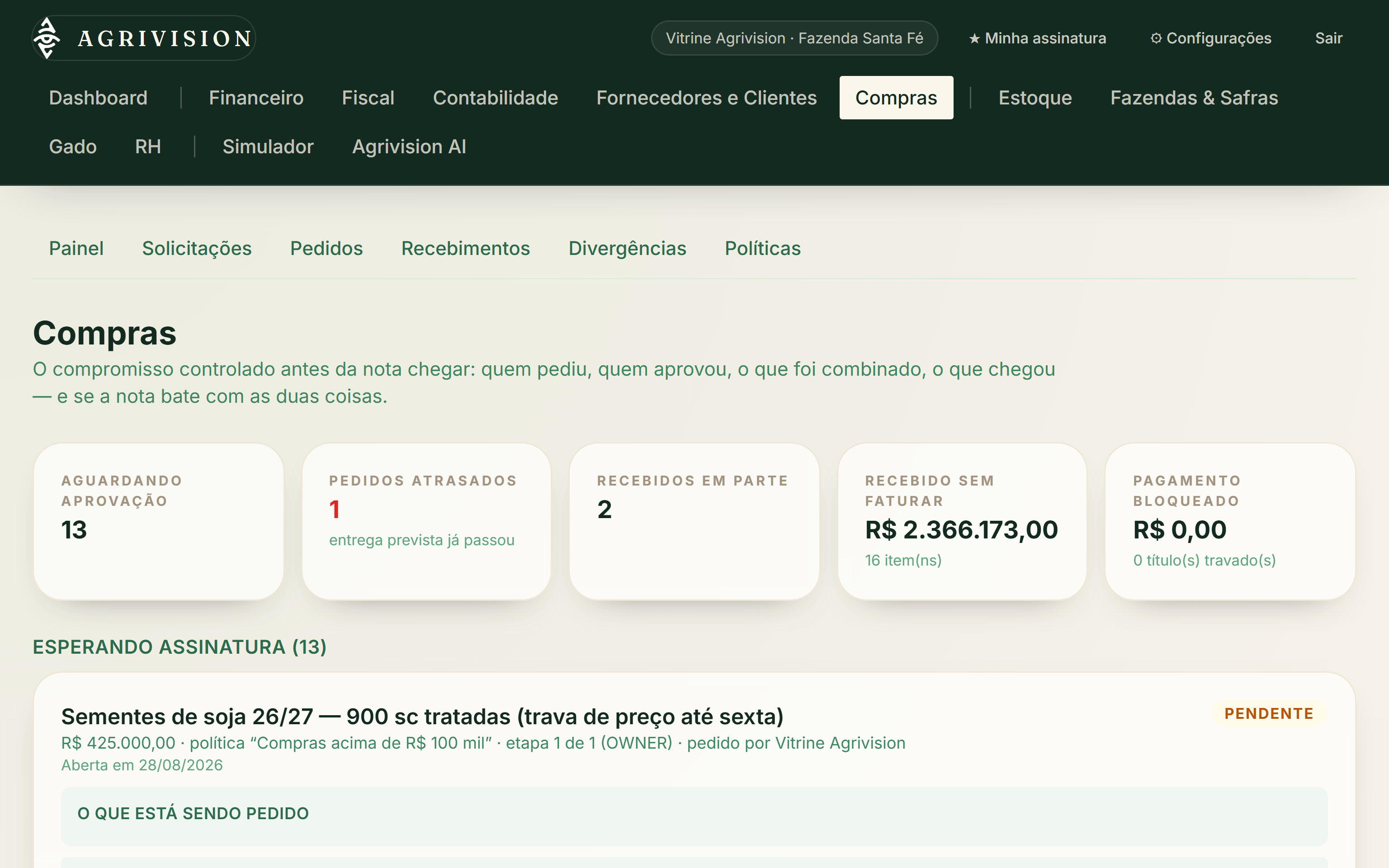Open the Fiscal module

(368, 98)
